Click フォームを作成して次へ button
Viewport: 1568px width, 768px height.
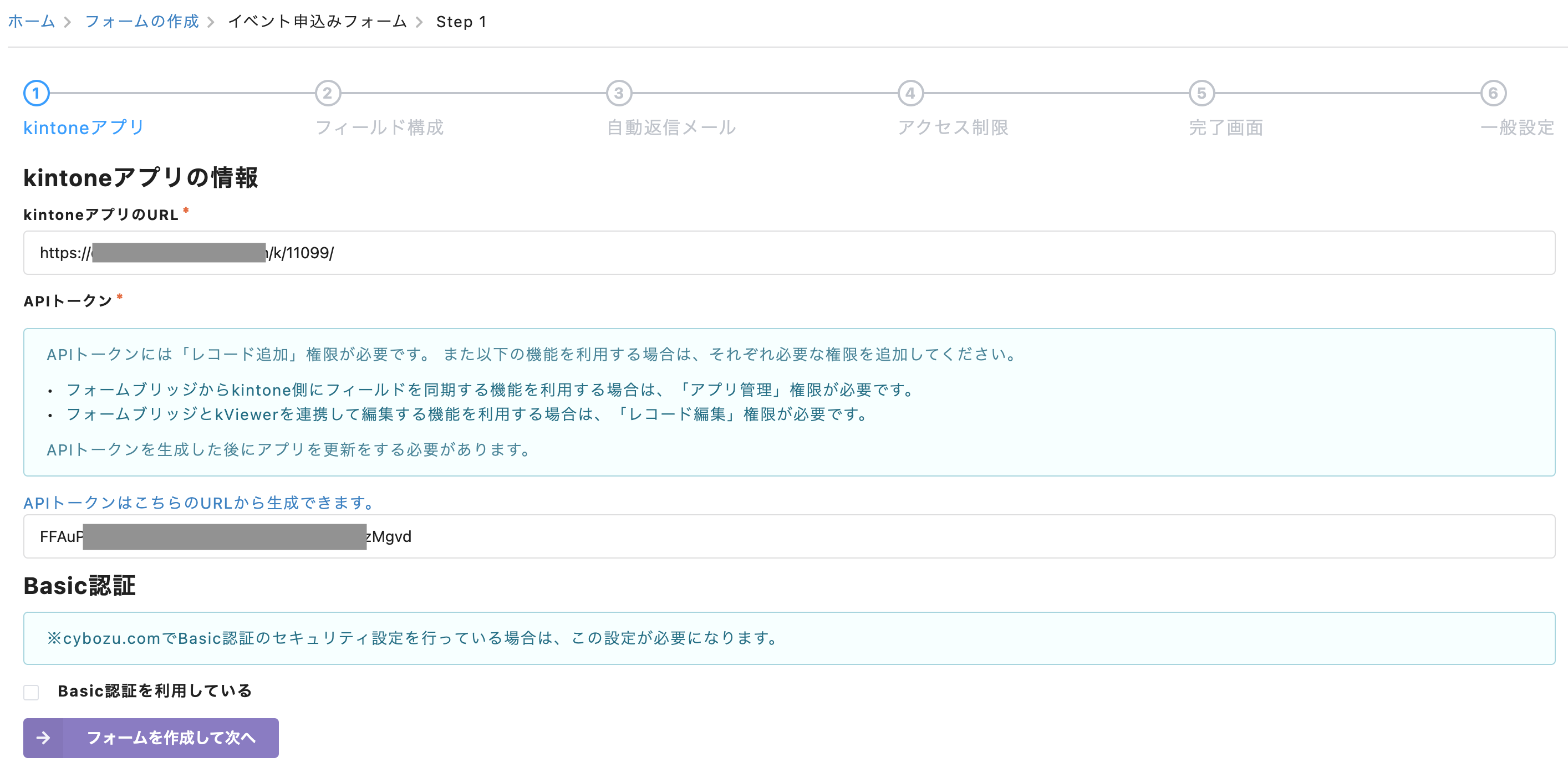coord(151,738)
